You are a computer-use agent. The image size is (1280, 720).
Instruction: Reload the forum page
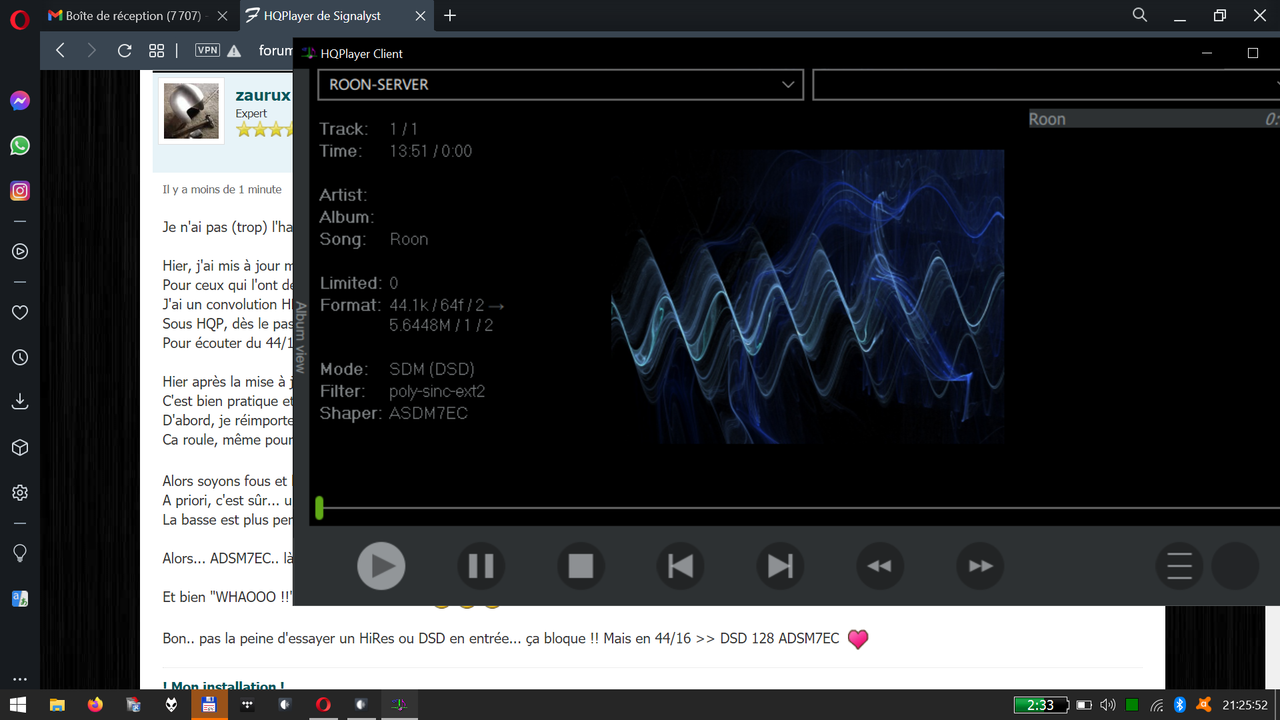pos(124,50)
